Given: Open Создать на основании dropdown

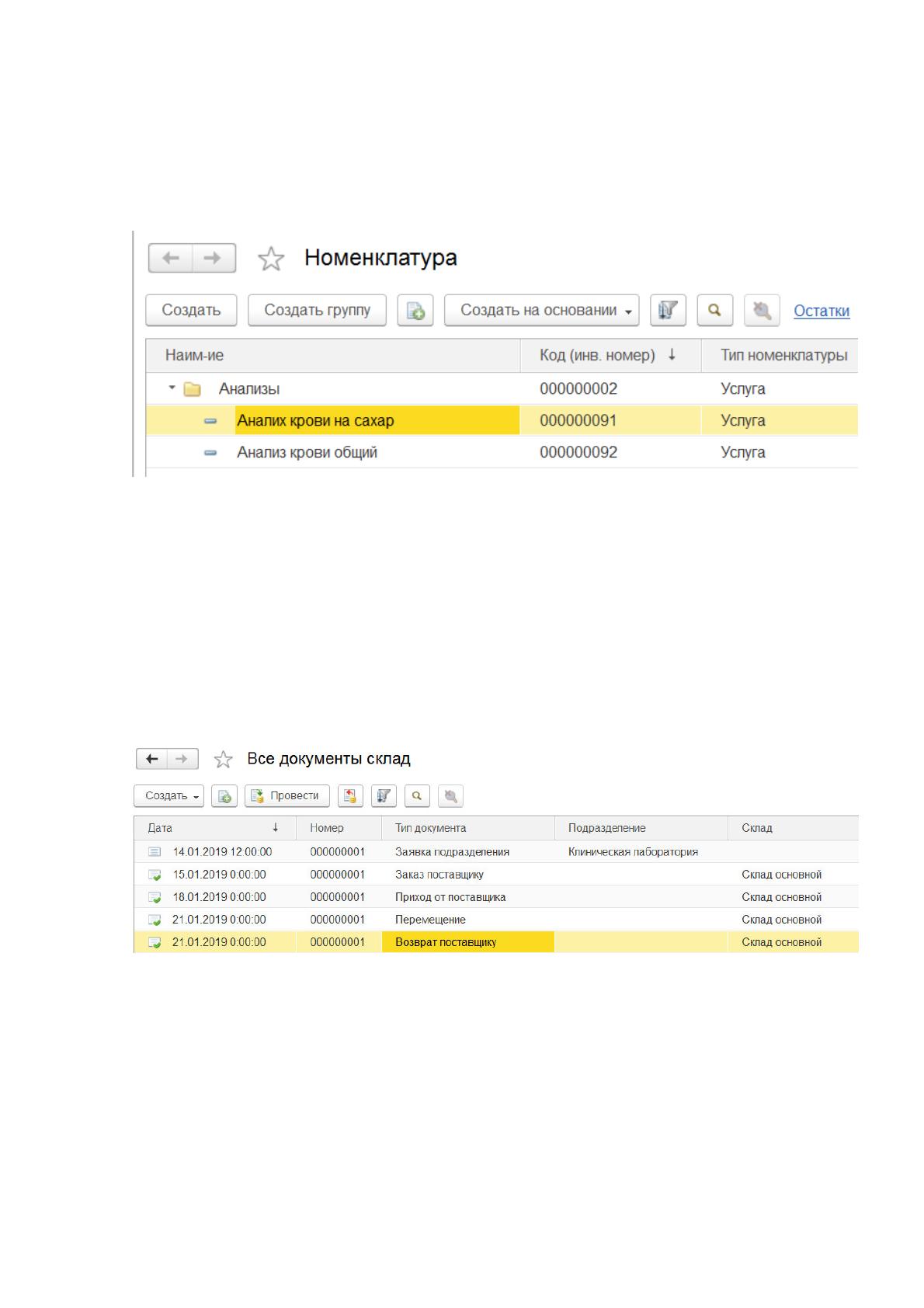Looking at the screenshot, I should point(542,310).
